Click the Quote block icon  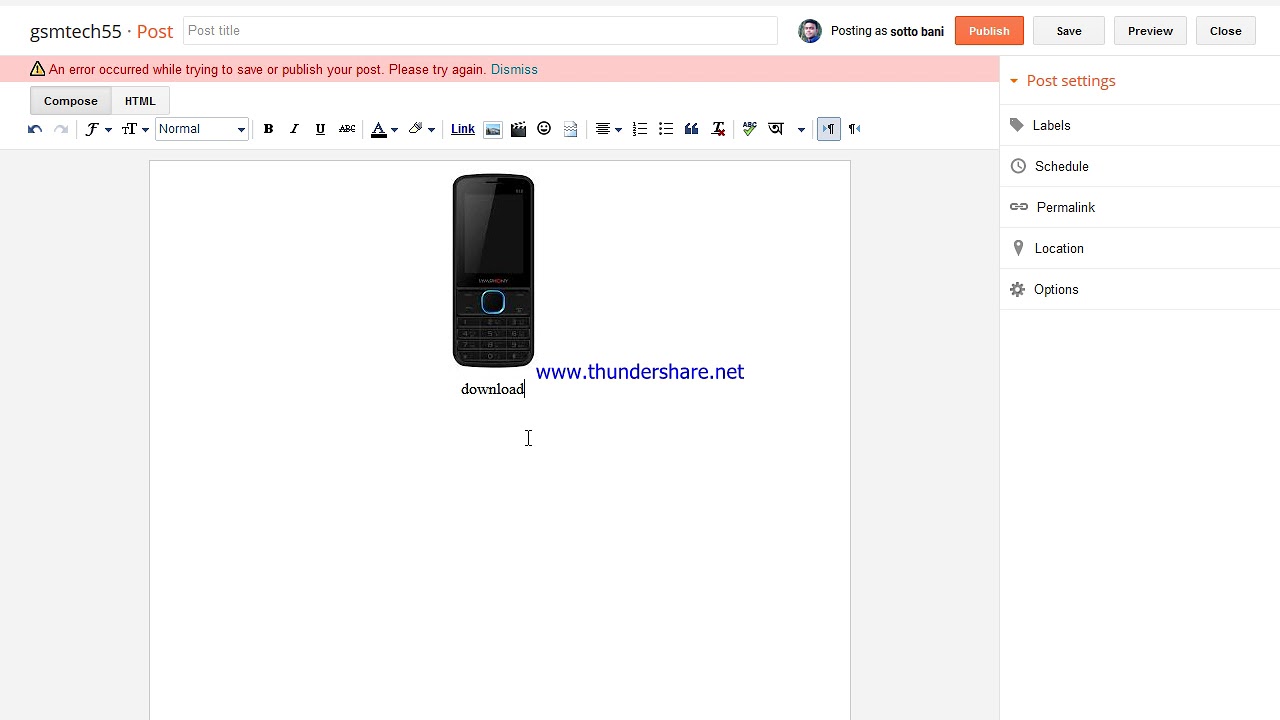click(692, 129)
